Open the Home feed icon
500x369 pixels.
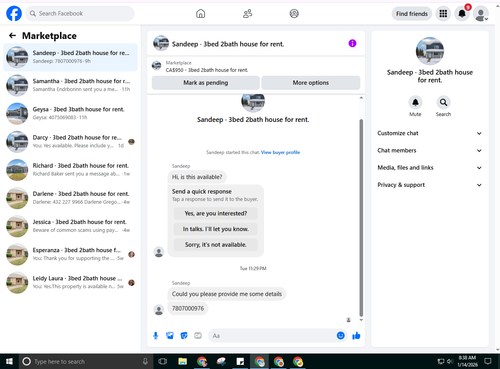(x=200, y=14)
